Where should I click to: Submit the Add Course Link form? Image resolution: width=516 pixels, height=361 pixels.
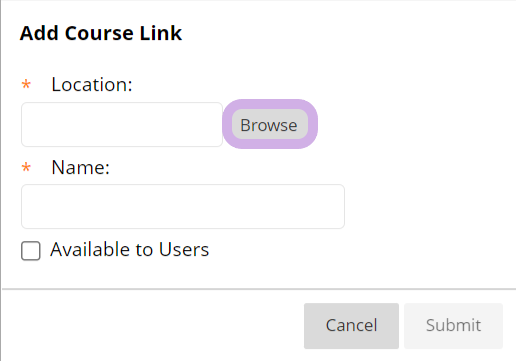click(x=453, y=326)
